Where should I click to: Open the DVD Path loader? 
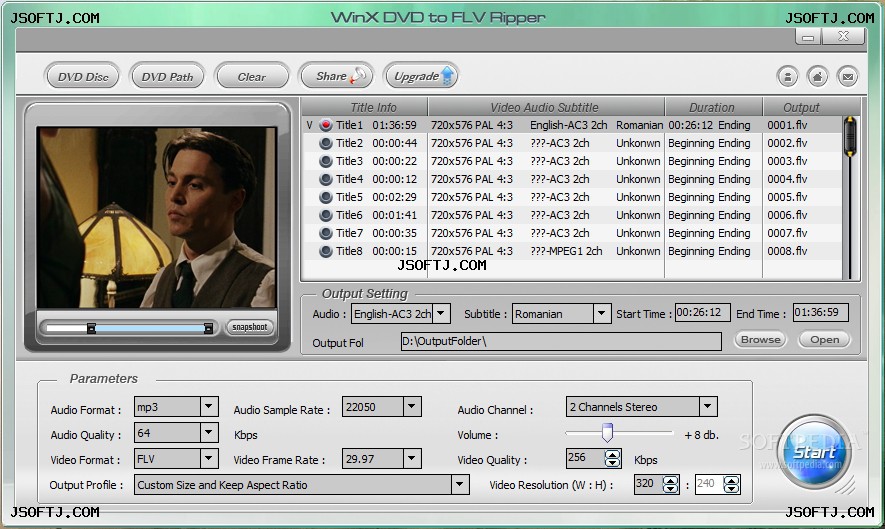[167, 76]
